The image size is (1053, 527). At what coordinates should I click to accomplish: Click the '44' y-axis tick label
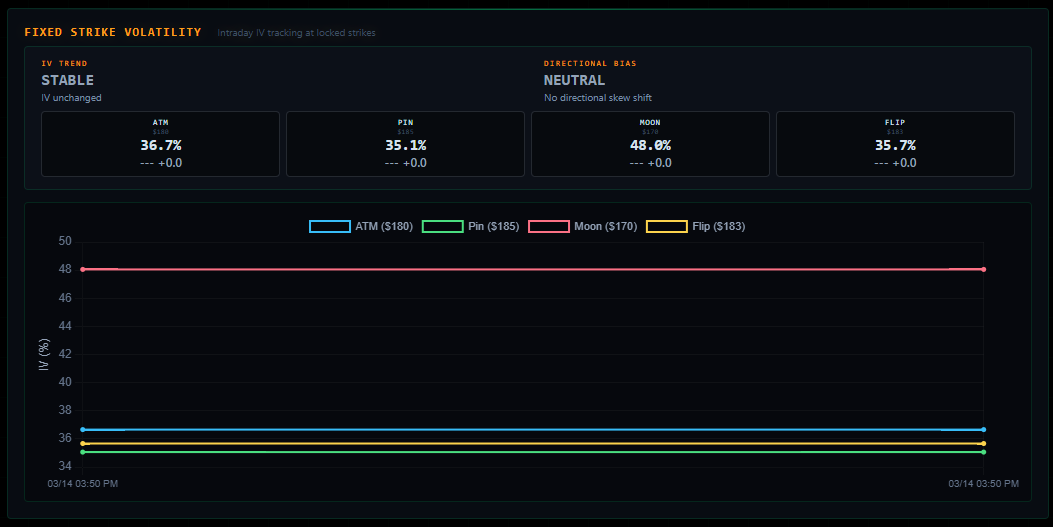65,326
